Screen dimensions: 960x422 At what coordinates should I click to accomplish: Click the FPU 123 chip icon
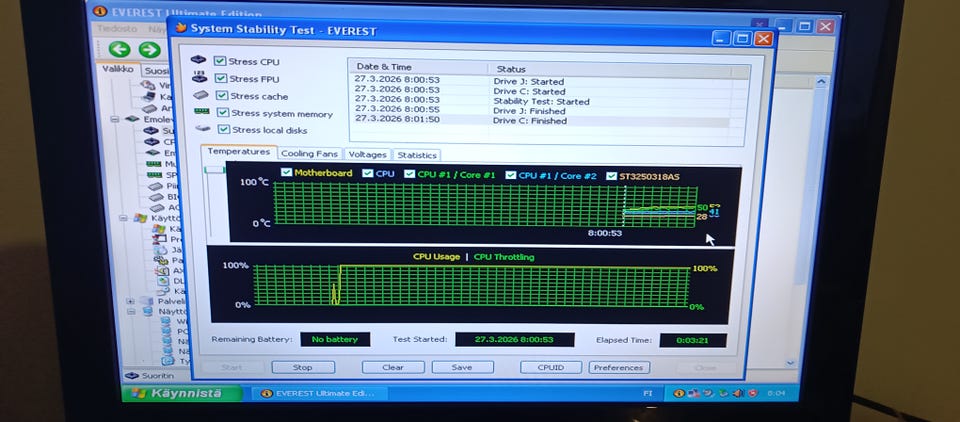click(200, 77)
